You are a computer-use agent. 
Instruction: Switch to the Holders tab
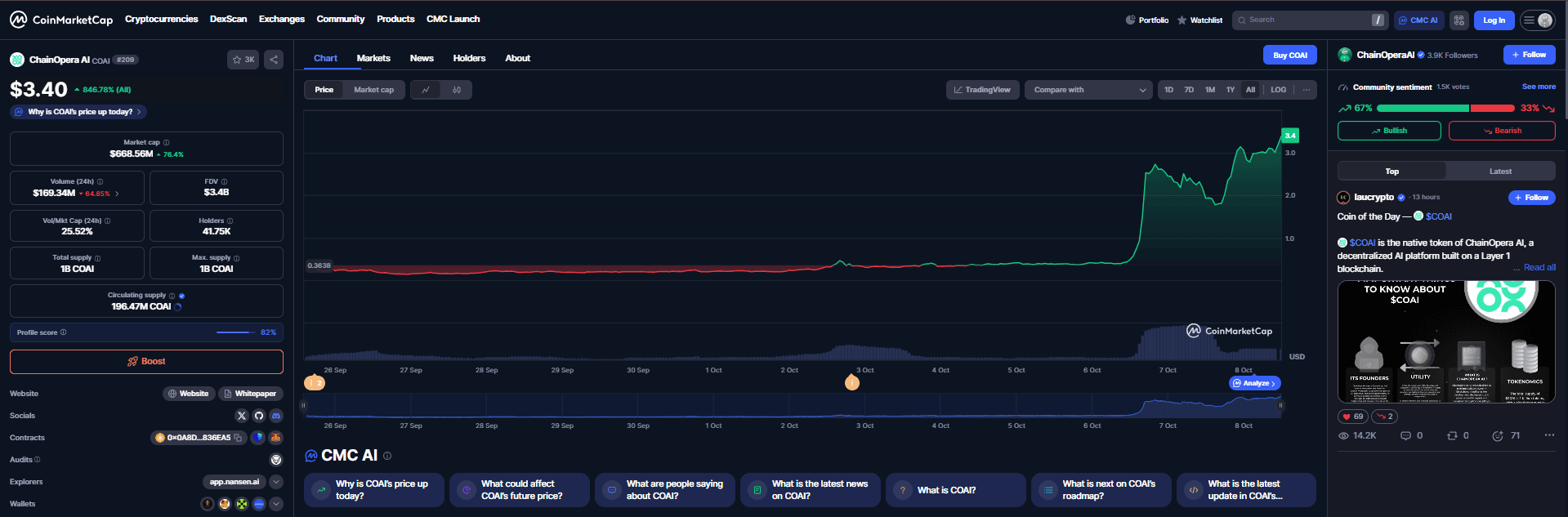pyautogui.click(x=469, y=58)
